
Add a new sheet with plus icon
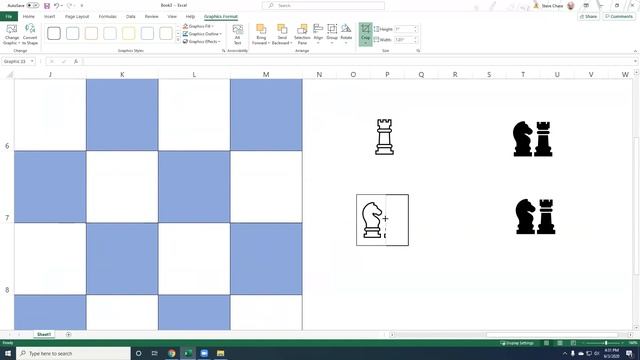click(x=68, y=334)
